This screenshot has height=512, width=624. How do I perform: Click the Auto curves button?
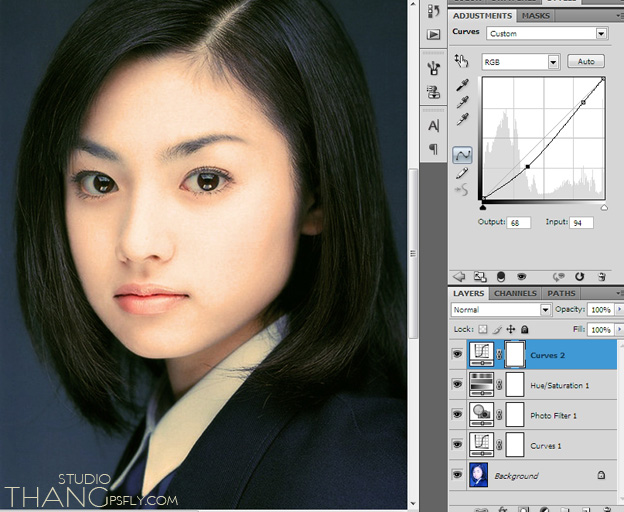pos(586,61)
